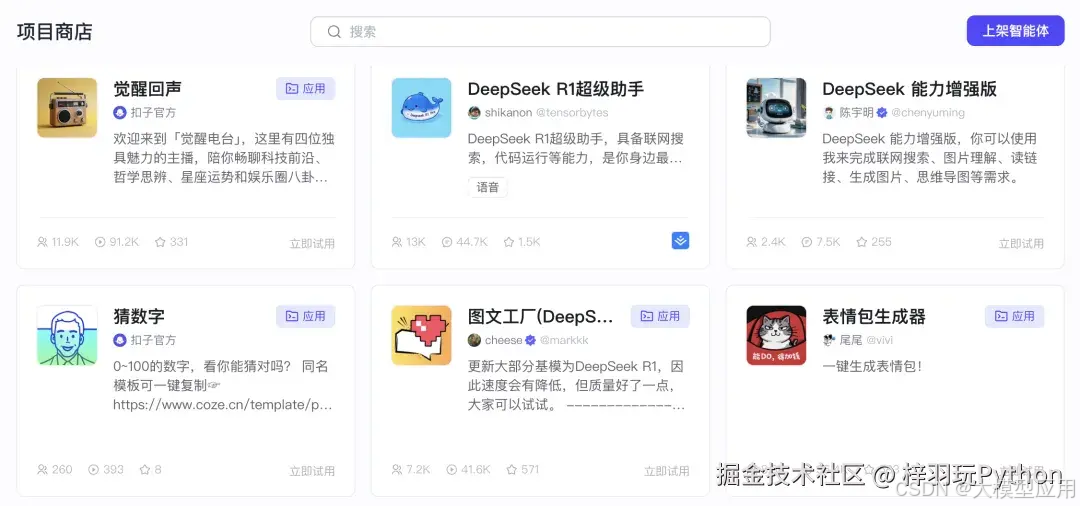The image size is (1080, 506).
Task: Click the 上架智能体 button
Action: (1015, 31)
